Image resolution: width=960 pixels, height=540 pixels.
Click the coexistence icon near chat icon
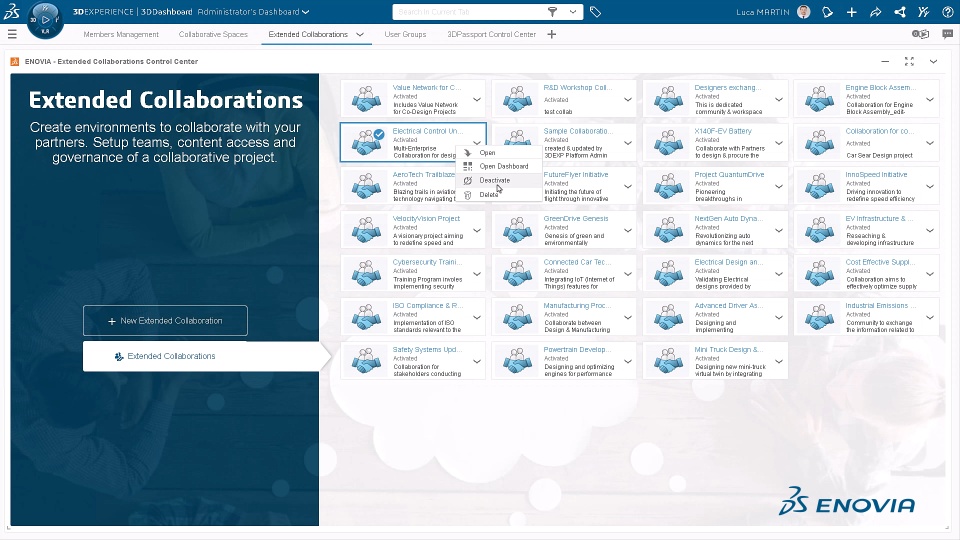(x=920, y=34)
